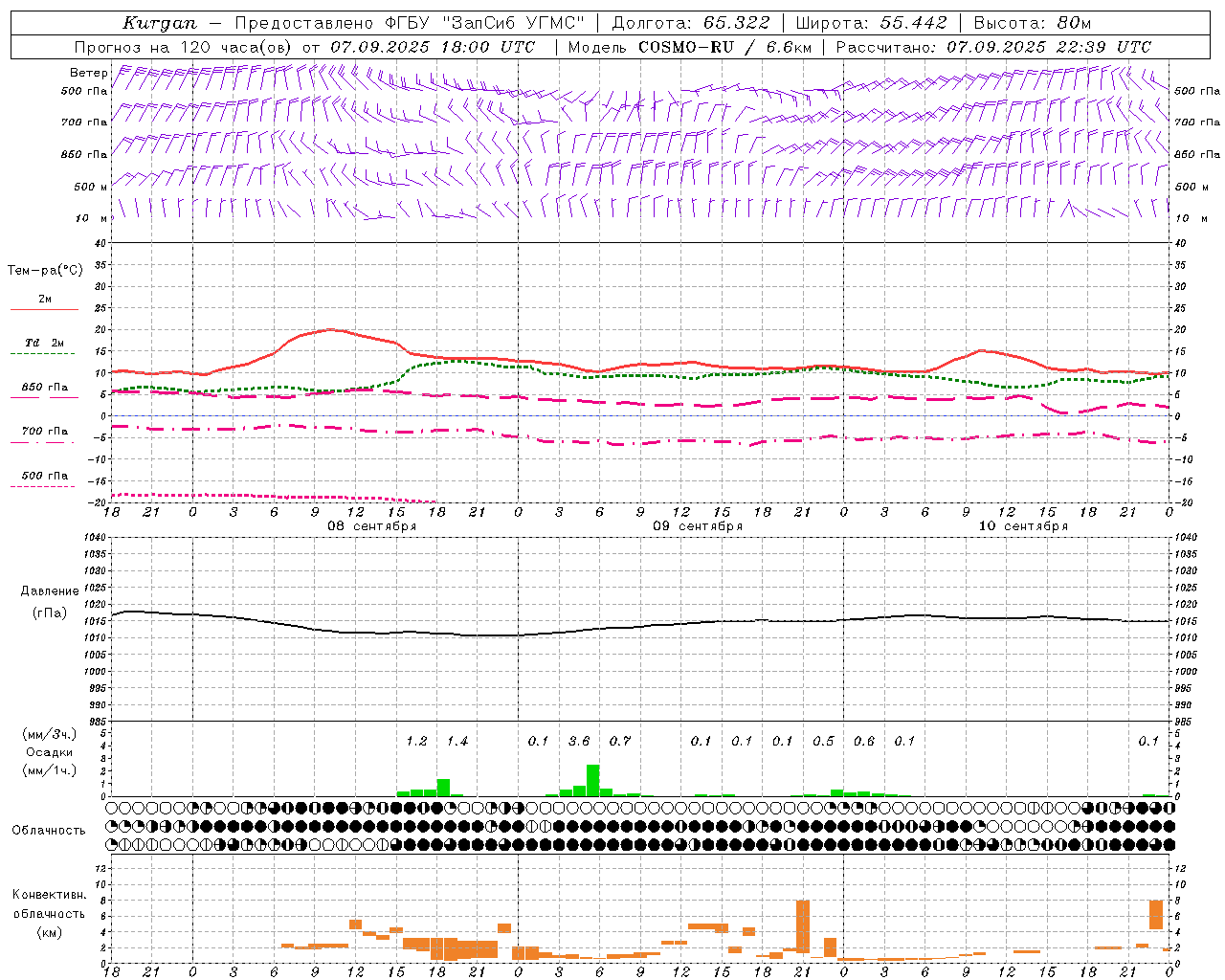Screen dimensions: 1225x980
Task: Click the "Давление" pressure label
Action: click(x=49, y=591)
